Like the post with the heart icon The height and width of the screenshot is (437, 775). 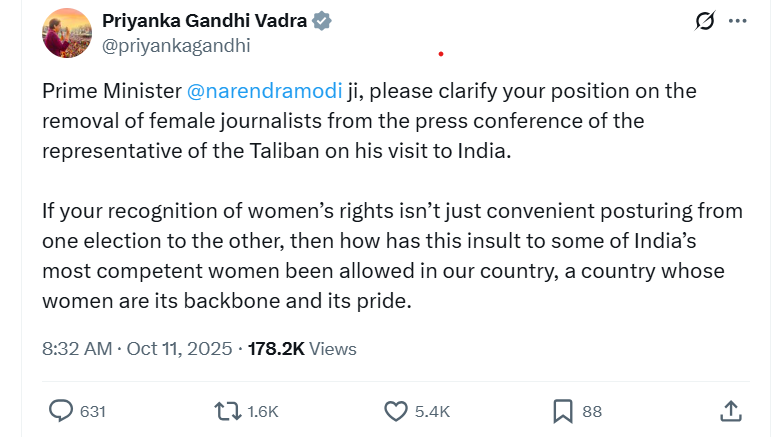pyautogui.click(x=396, y=411)
